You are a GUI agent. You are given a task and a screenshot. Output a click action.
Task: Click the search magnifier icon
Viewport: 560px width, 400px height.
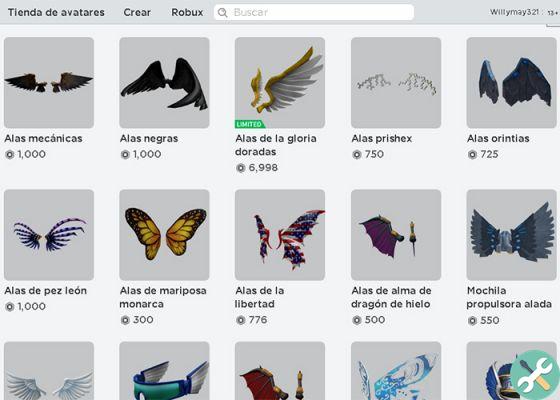click(x=222, y=13)
